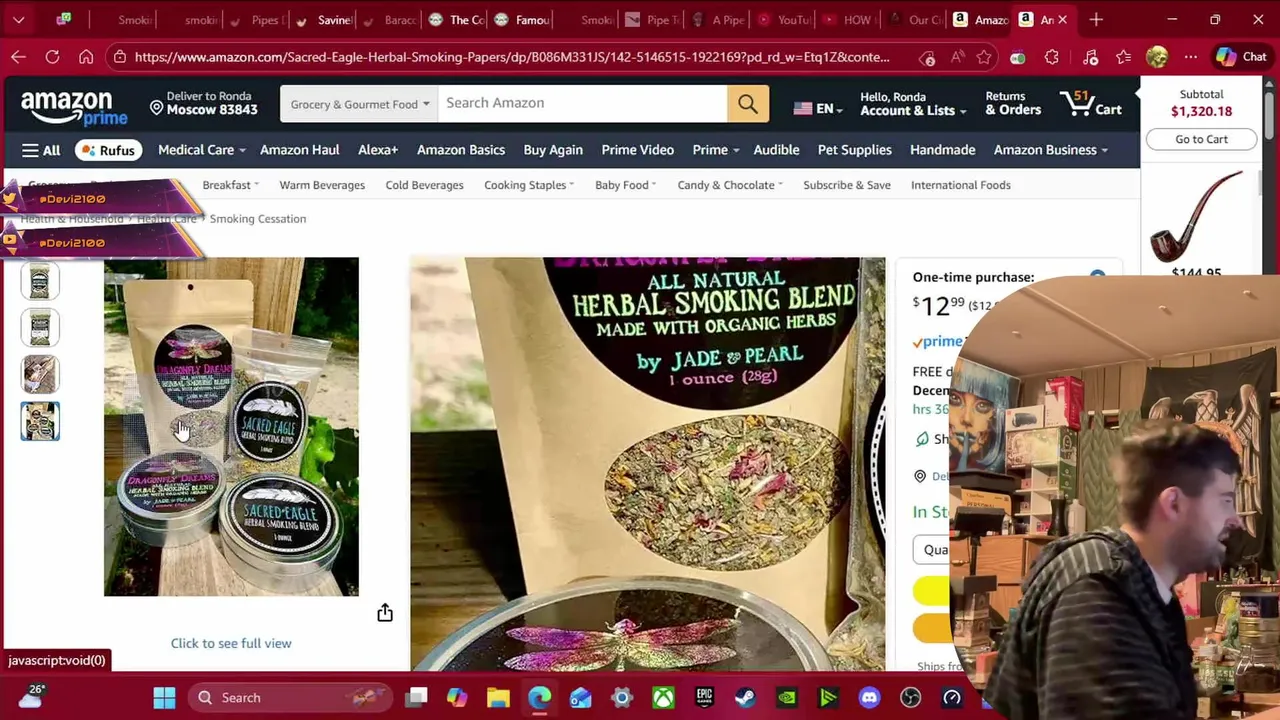Go back with browser back arrow
This screenshot has width=1280, height=720.
coord(18,57)
